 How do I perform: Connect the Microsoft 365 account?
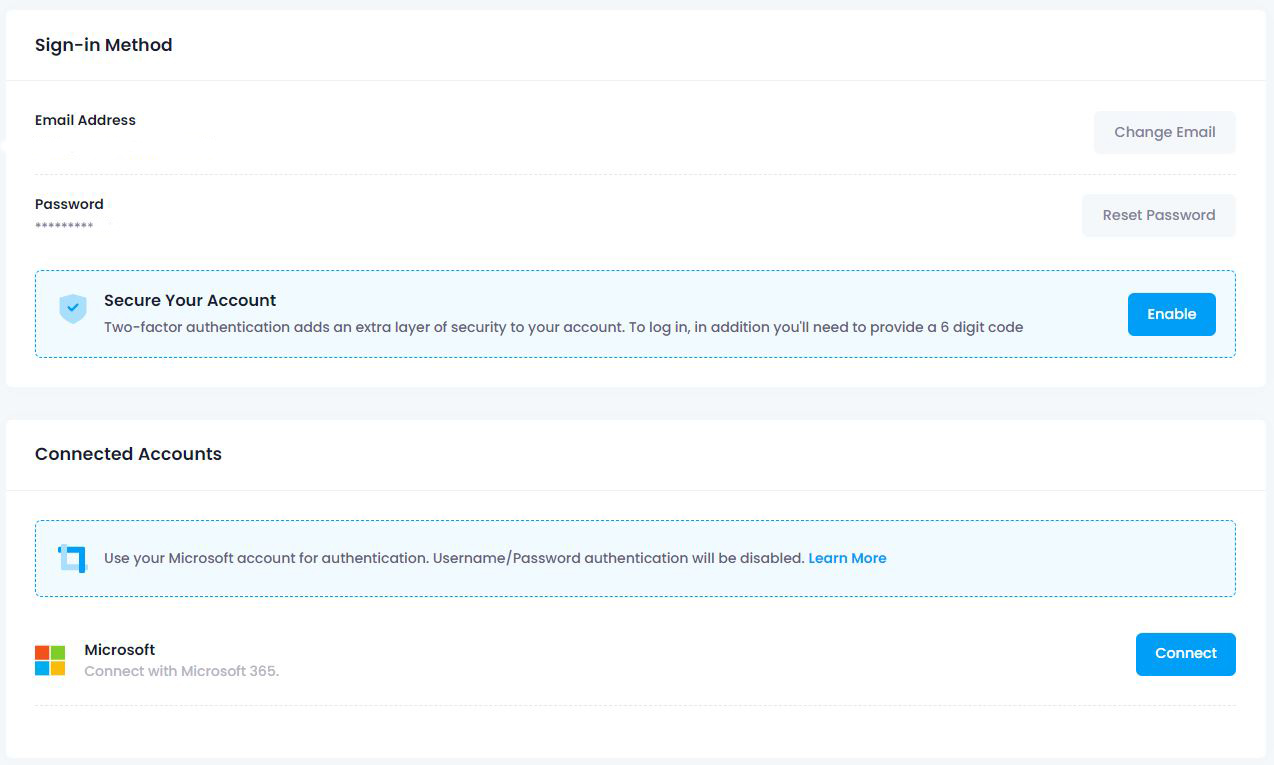click(x=1185, y=653)
